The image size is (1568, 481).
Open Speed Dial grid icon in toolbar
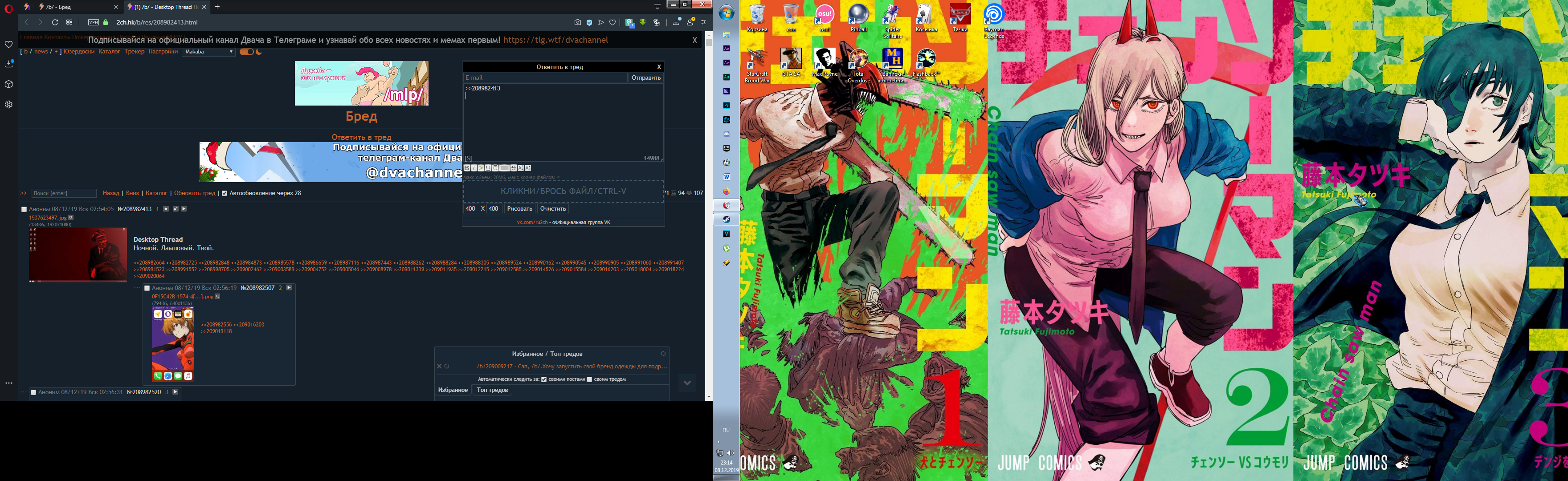click(69, 23)
